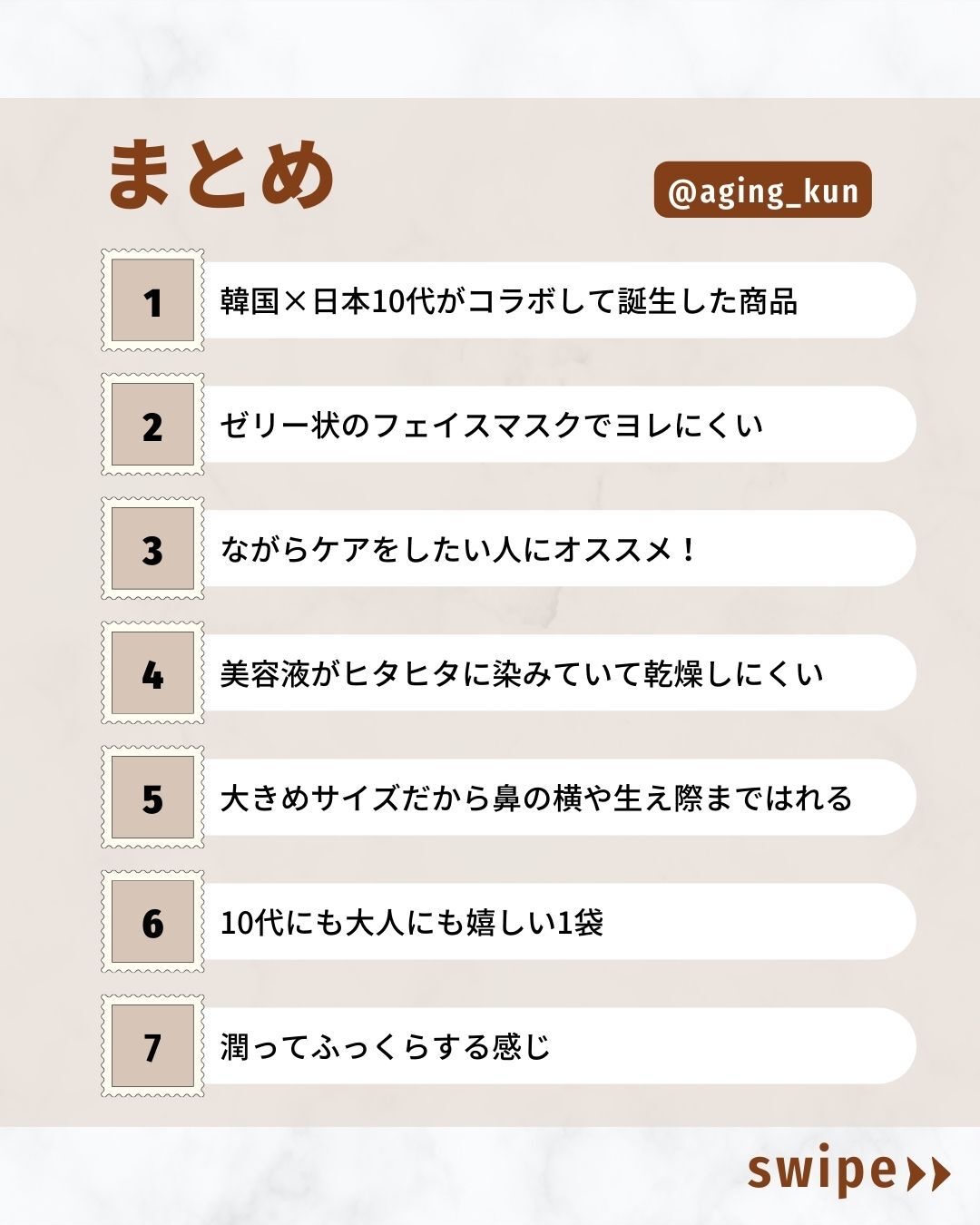Screen dimensions: 980x1225
Task: Click the swipe text
Action: pyautogui.click(x=821, y=1171)
